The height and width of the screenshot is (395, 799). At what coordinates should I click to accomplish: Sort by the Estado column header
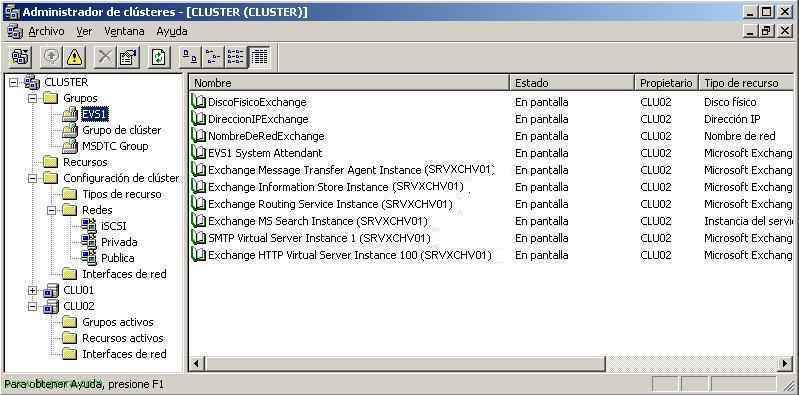(573, 83)
